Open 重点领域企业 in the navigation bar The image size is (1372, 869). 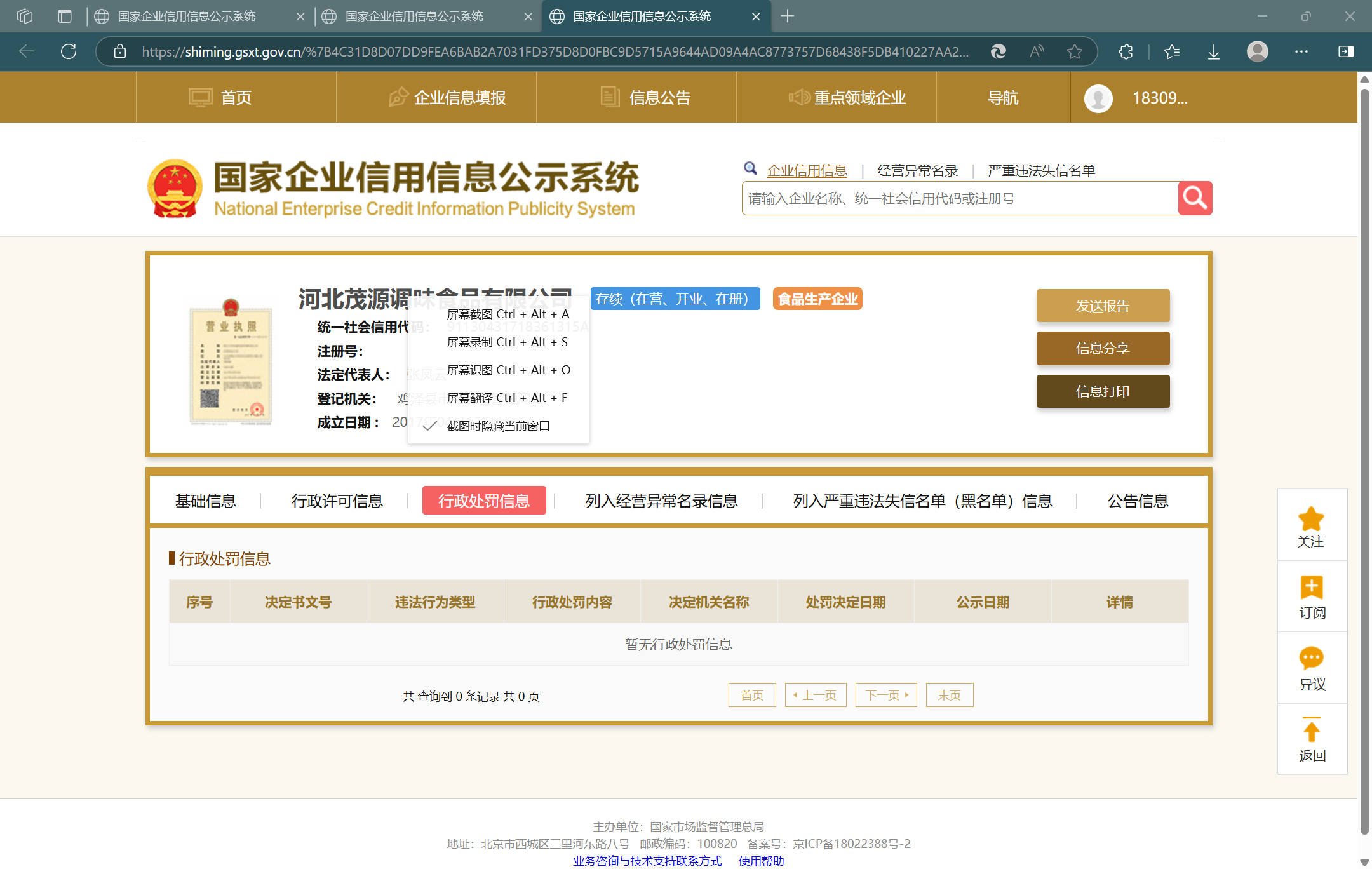837,98
